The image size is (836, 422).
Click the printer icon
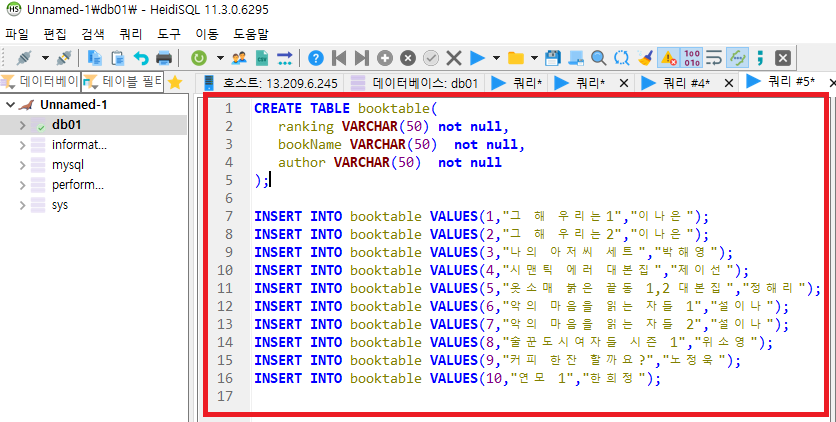click(x=164, y=58)
